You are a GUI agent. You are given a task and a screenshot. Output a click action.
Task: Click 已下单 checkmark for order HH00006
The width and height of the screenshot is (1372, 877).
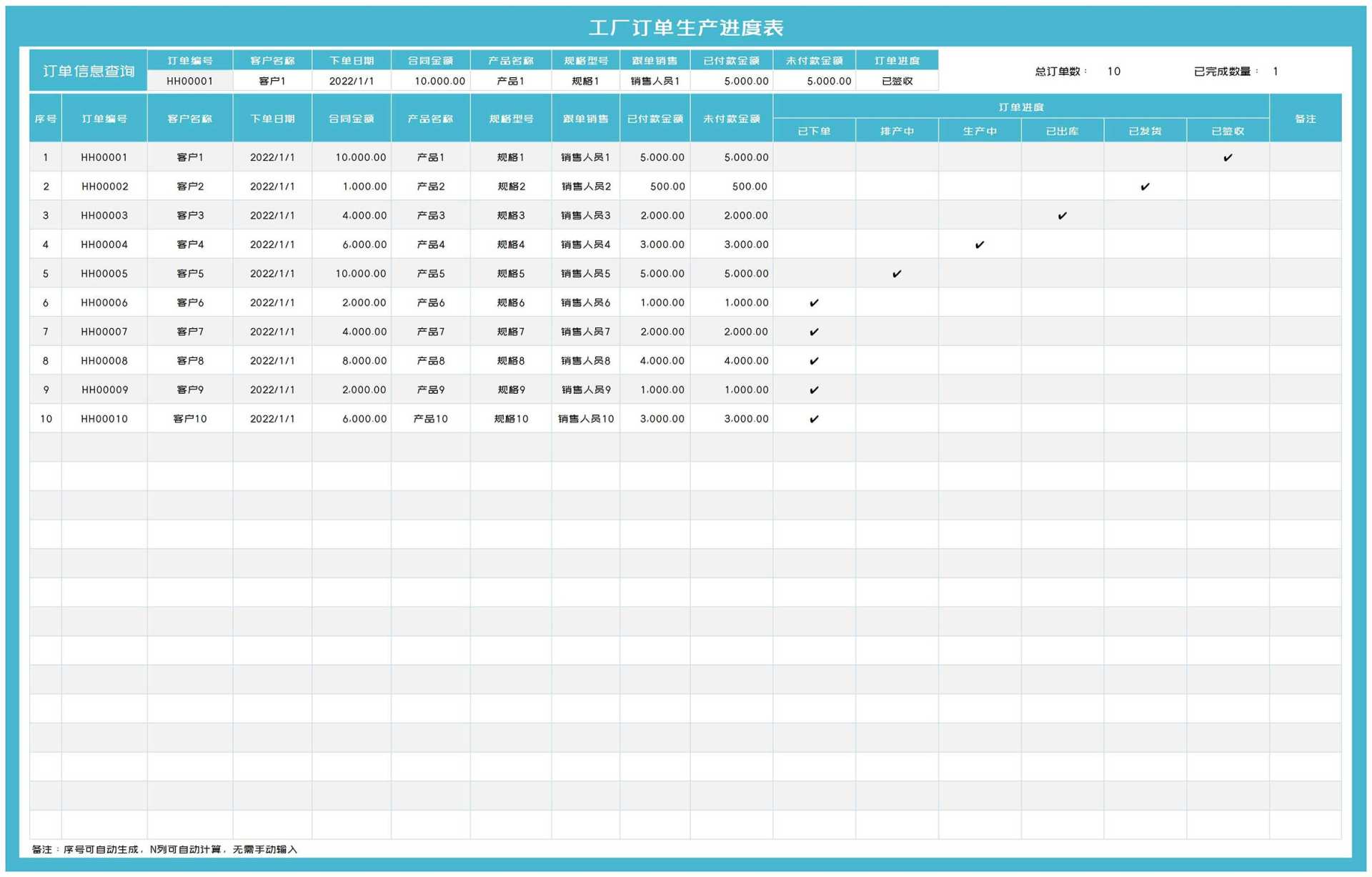[x=813, y=302]
